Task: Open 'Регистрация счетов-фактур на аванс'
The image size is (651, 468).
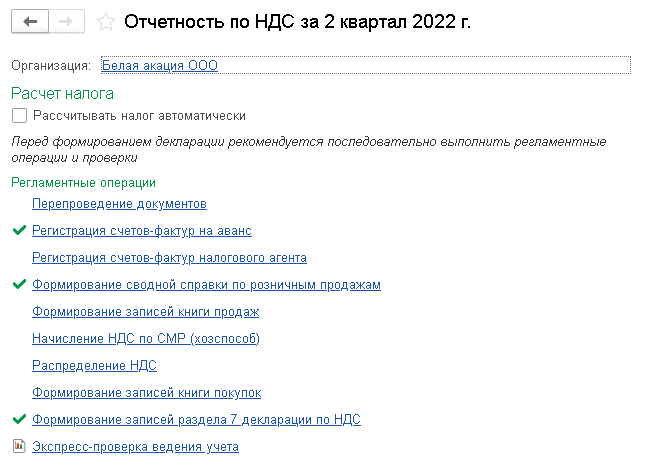Action: 141,231
